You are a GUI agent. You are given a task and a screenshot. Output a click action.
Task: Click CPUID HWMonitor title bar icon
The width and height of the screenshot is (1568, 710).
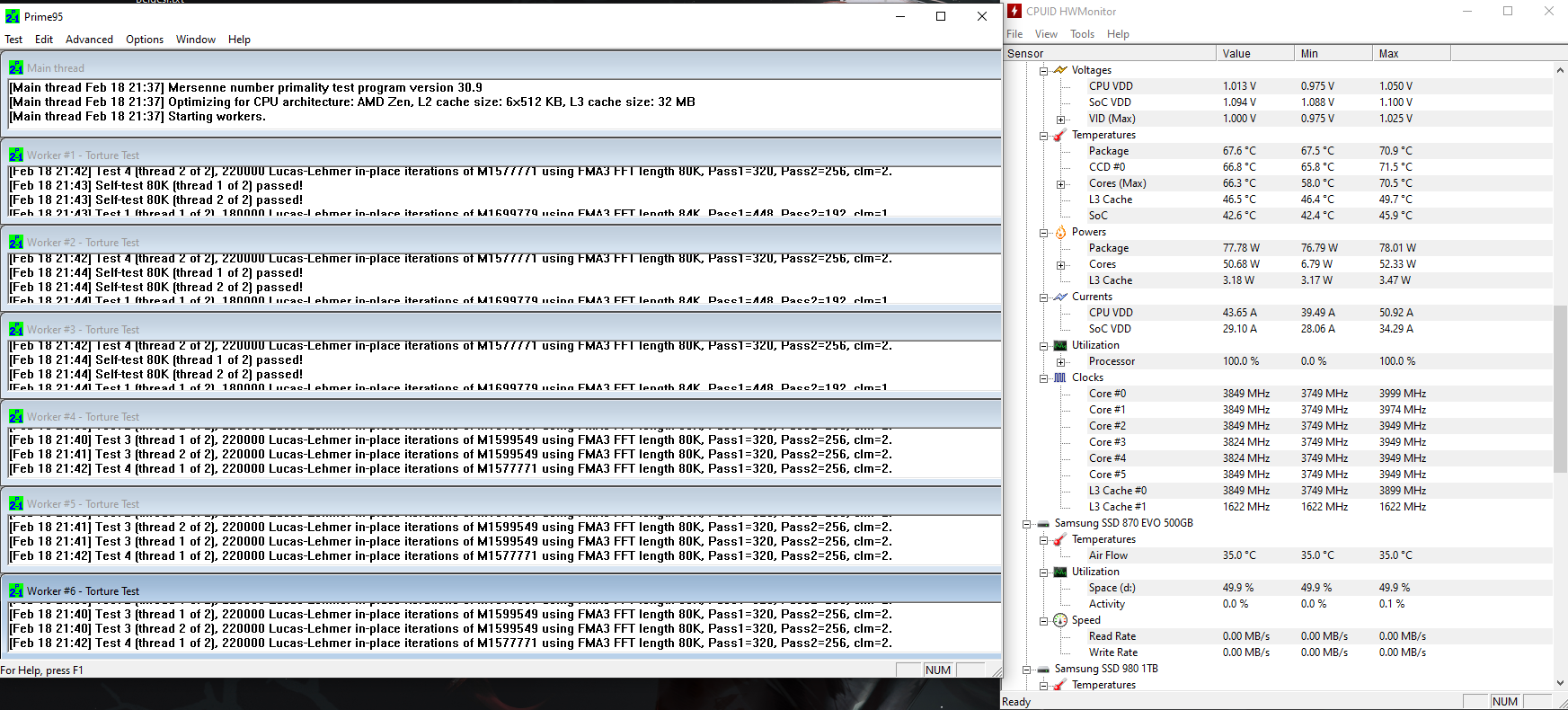point(1014,11)
